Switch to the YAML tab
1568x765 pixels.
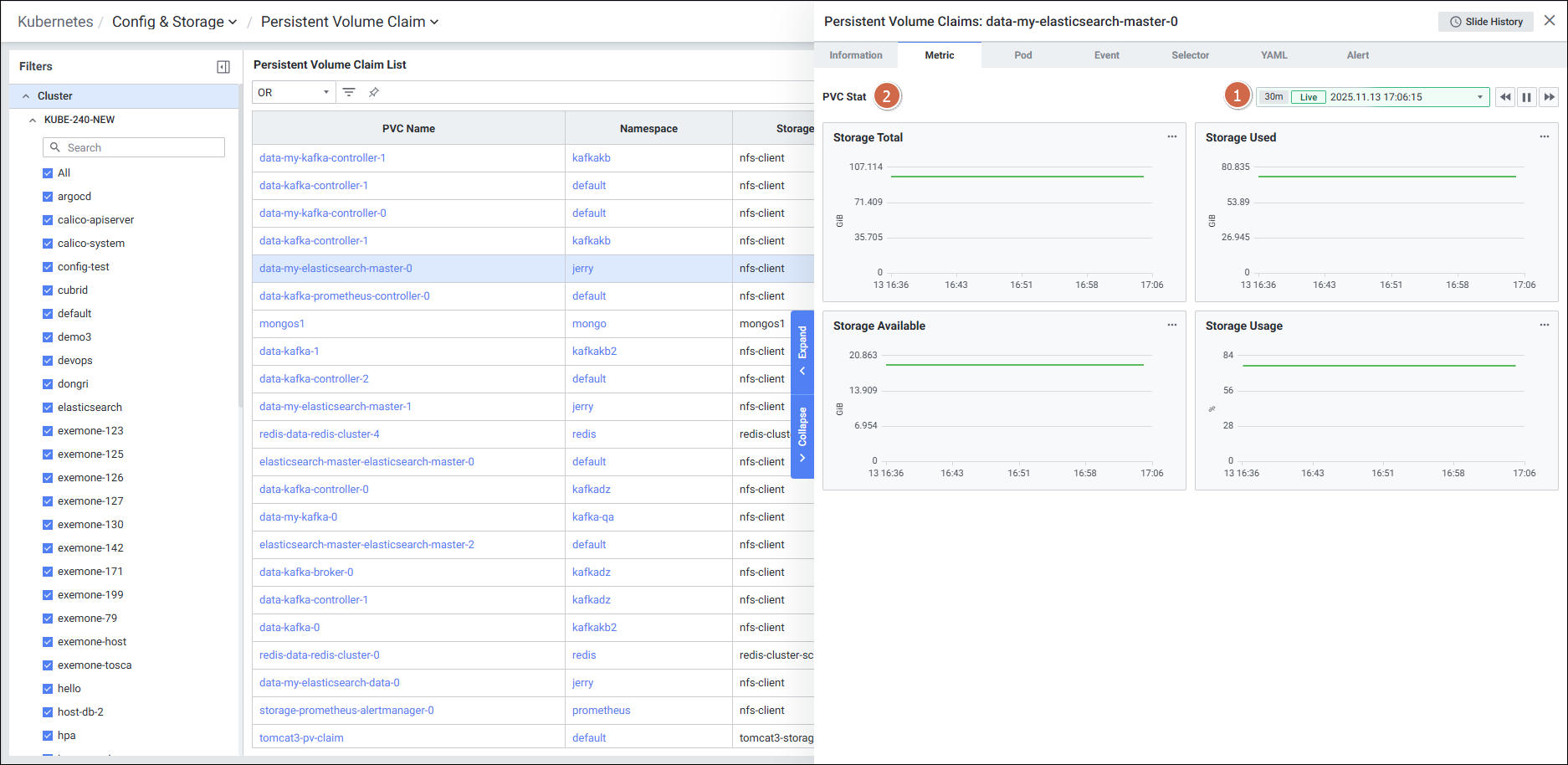(1273, 55)
